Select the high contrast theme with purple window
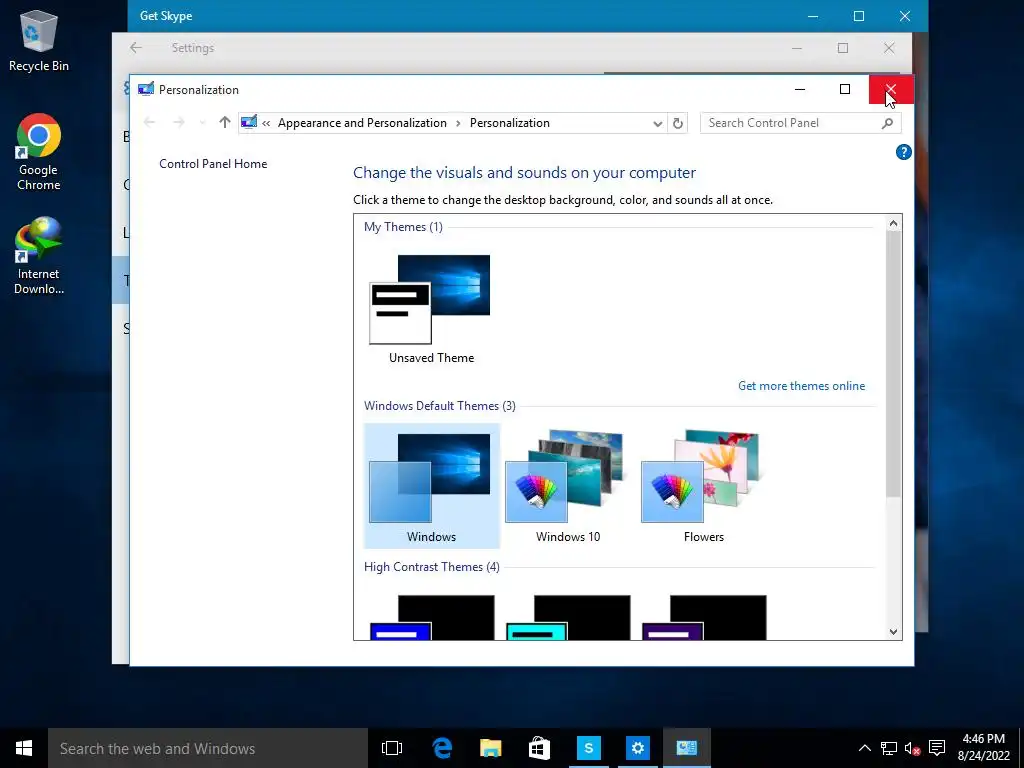The image size is (1024, 768). pos(704,617)
